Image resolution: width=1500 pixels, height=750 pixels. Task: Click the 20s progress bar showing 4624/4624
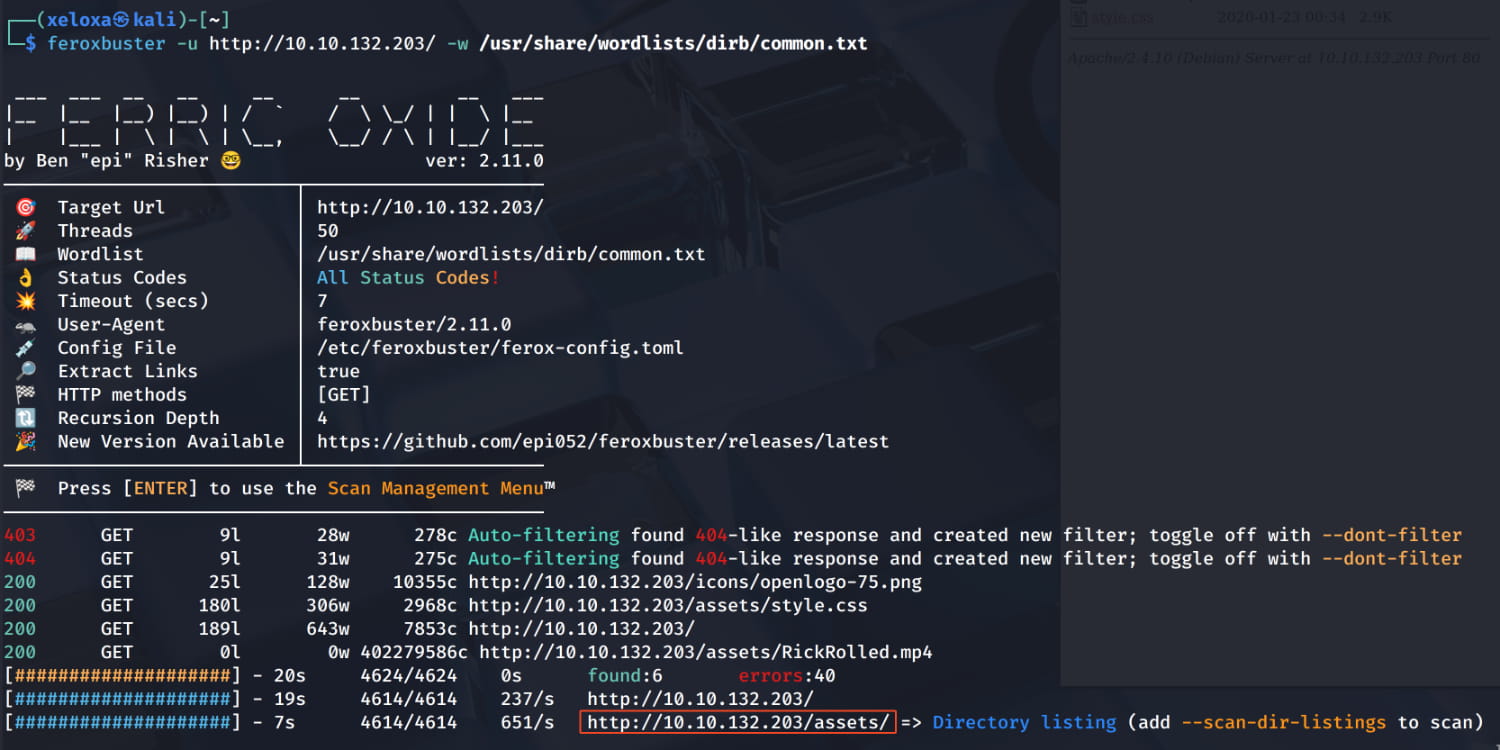point(122,676)
